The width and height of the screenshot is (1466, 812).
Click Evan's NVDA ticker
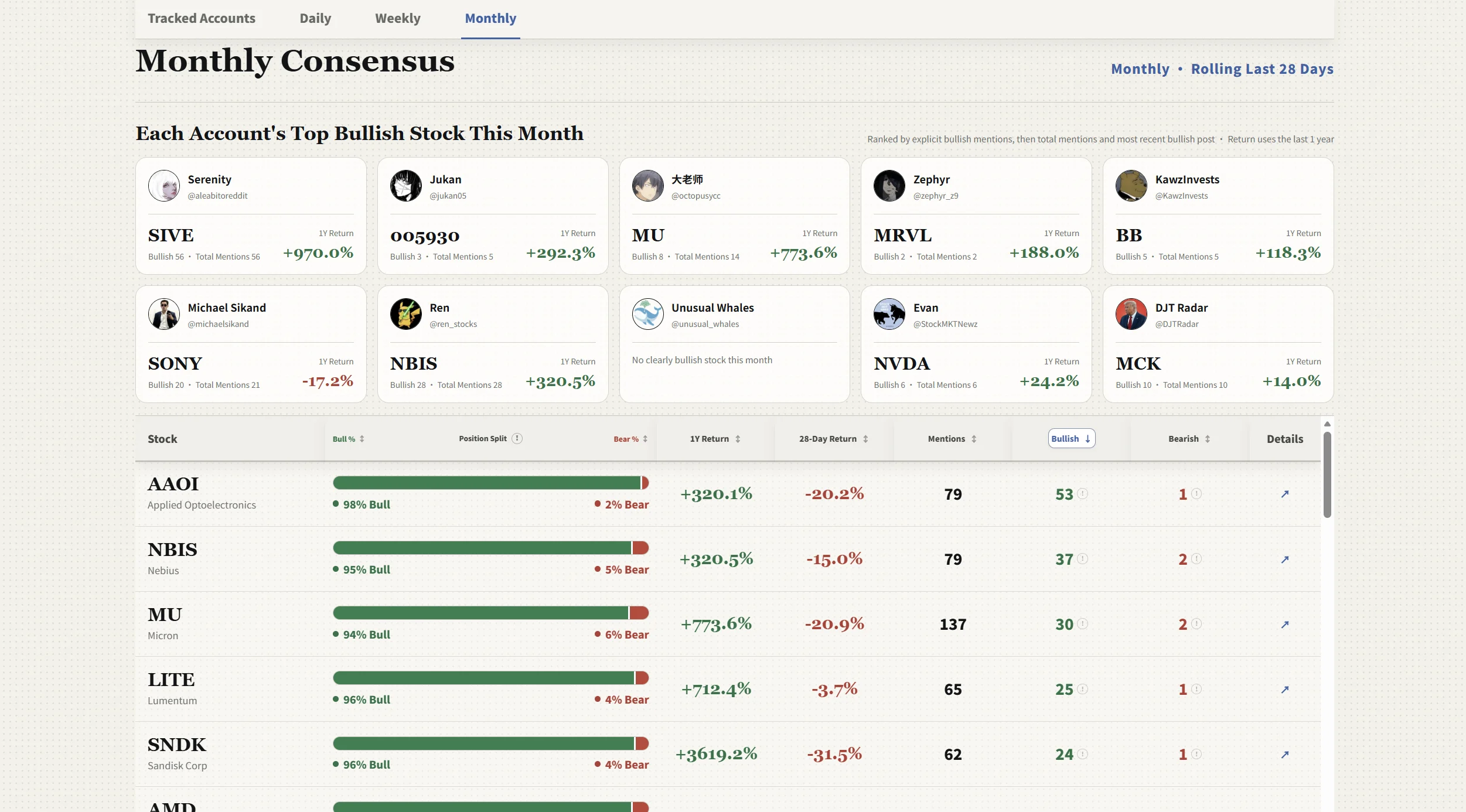point(902,363)
